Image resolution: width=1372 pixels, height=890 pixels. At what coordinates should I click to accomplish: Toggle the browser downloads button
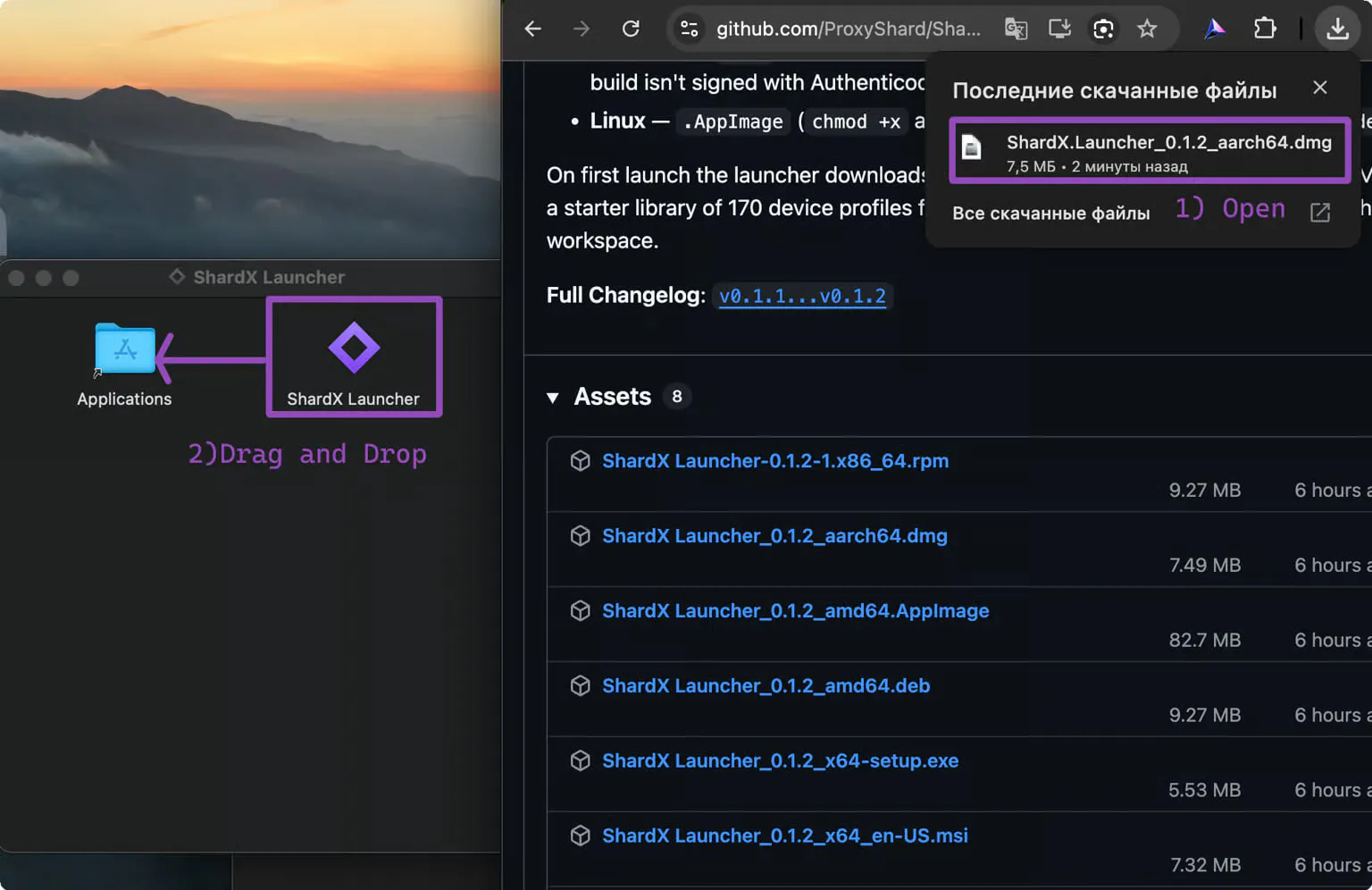tap(1337, 29)
